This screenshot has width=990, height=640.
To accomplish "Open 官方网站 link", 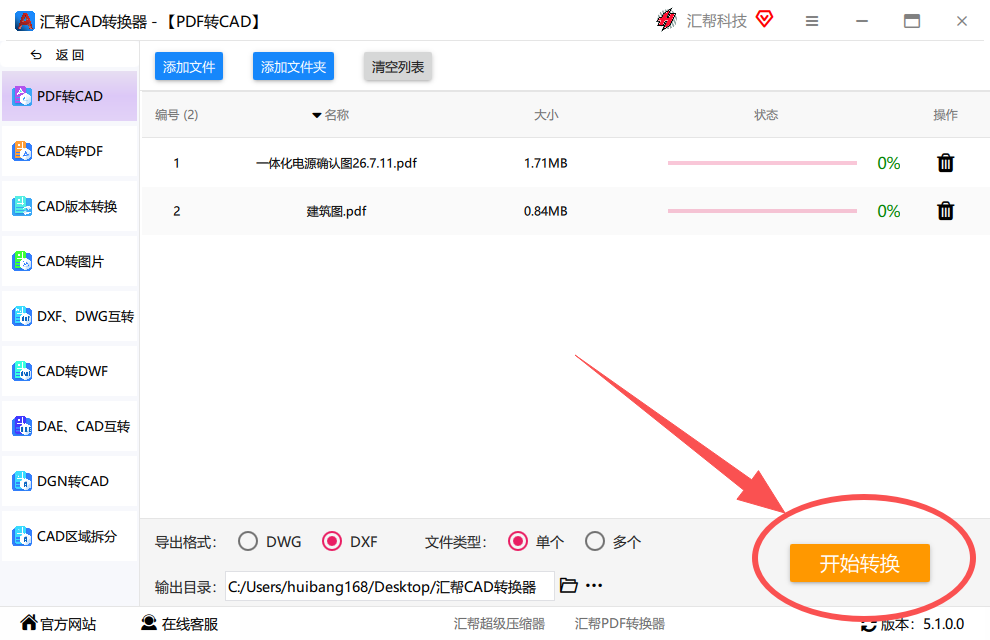I will 58,624.
